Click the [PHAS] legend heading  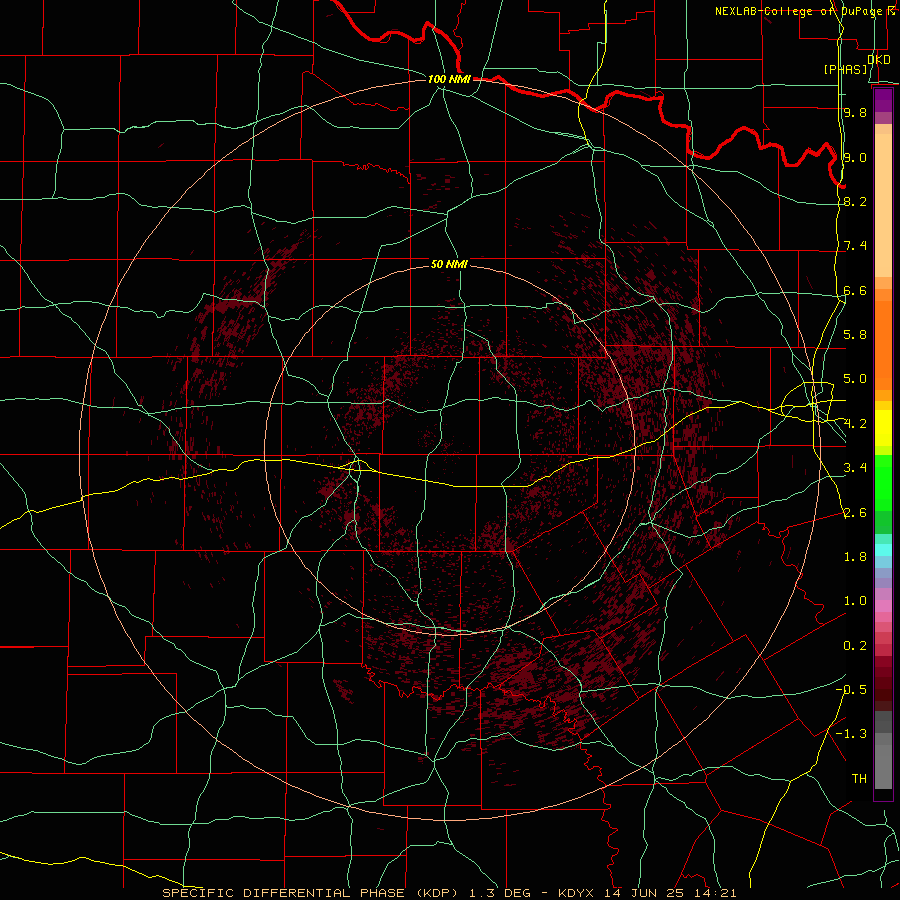click(x=845, y=69)
